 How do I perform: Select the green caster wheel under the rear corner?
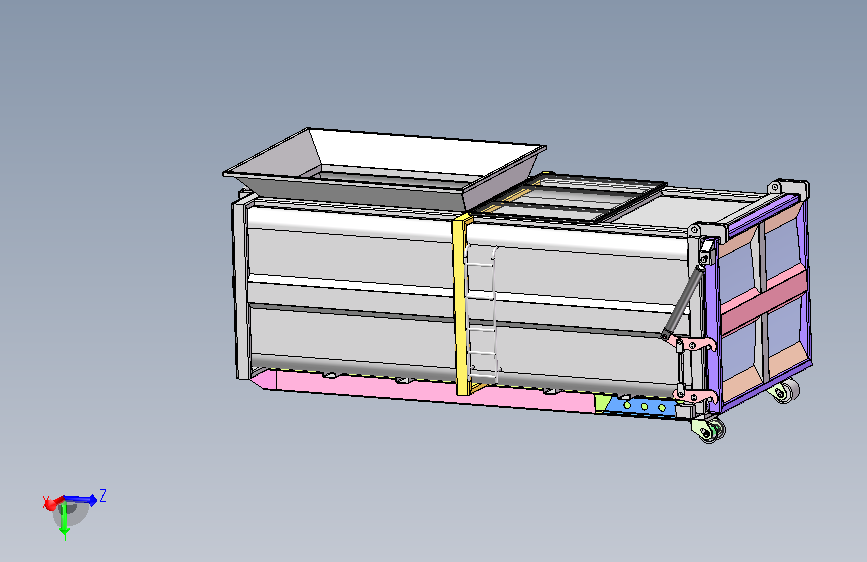click(x=709, y=430)
